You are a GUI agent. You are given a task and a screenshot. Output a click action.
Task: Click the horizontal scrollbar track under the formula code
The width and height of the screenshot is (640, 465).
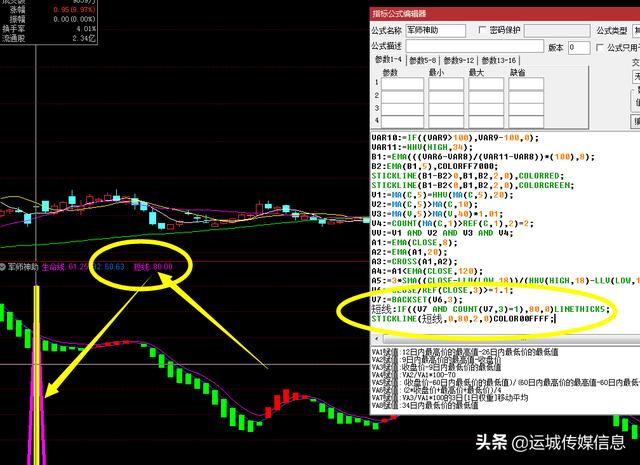[x=510, y=339]
